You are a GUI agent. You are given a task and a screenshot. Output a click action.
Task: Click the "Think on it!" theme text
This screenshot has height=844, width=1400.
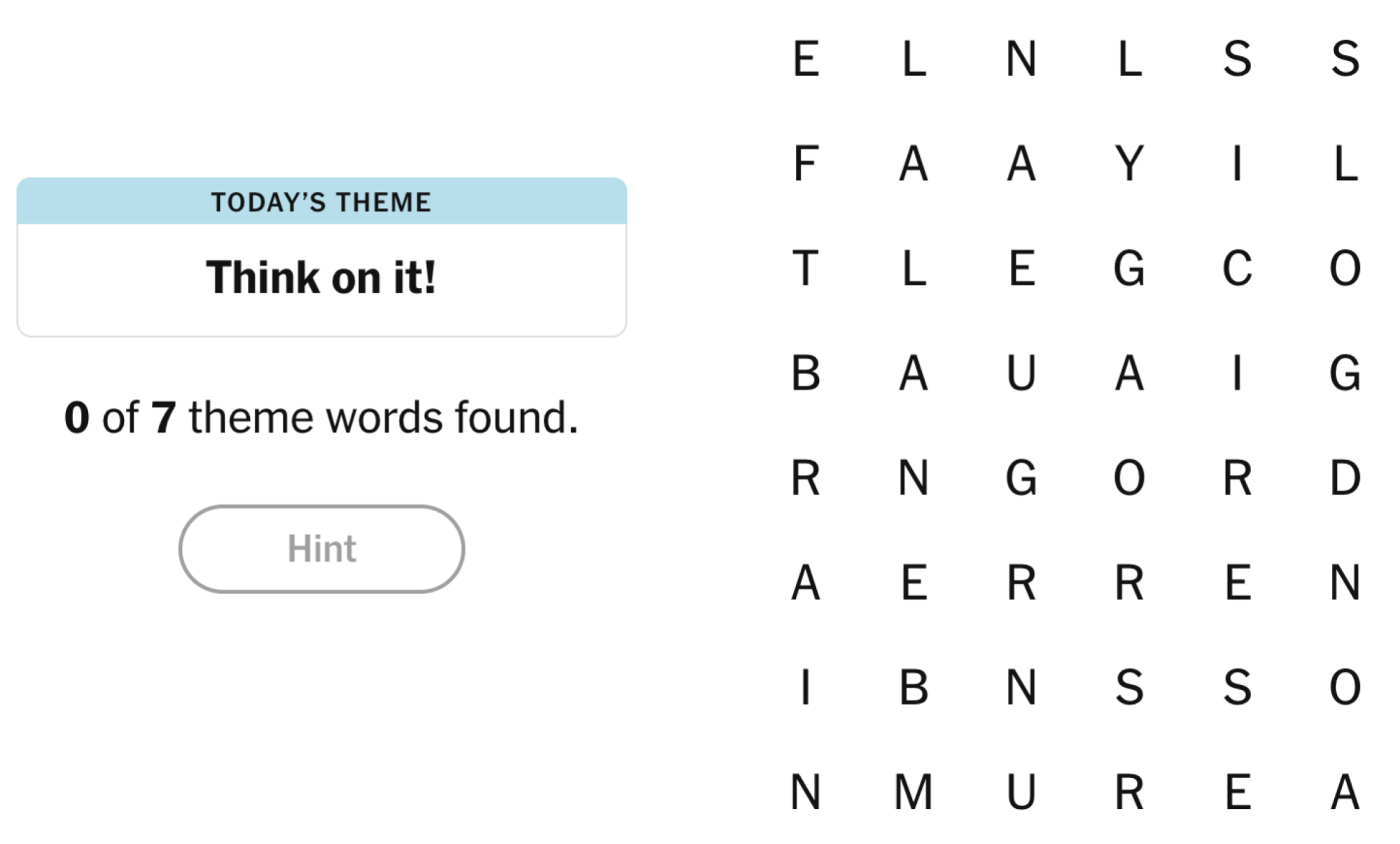coord(321,277)
